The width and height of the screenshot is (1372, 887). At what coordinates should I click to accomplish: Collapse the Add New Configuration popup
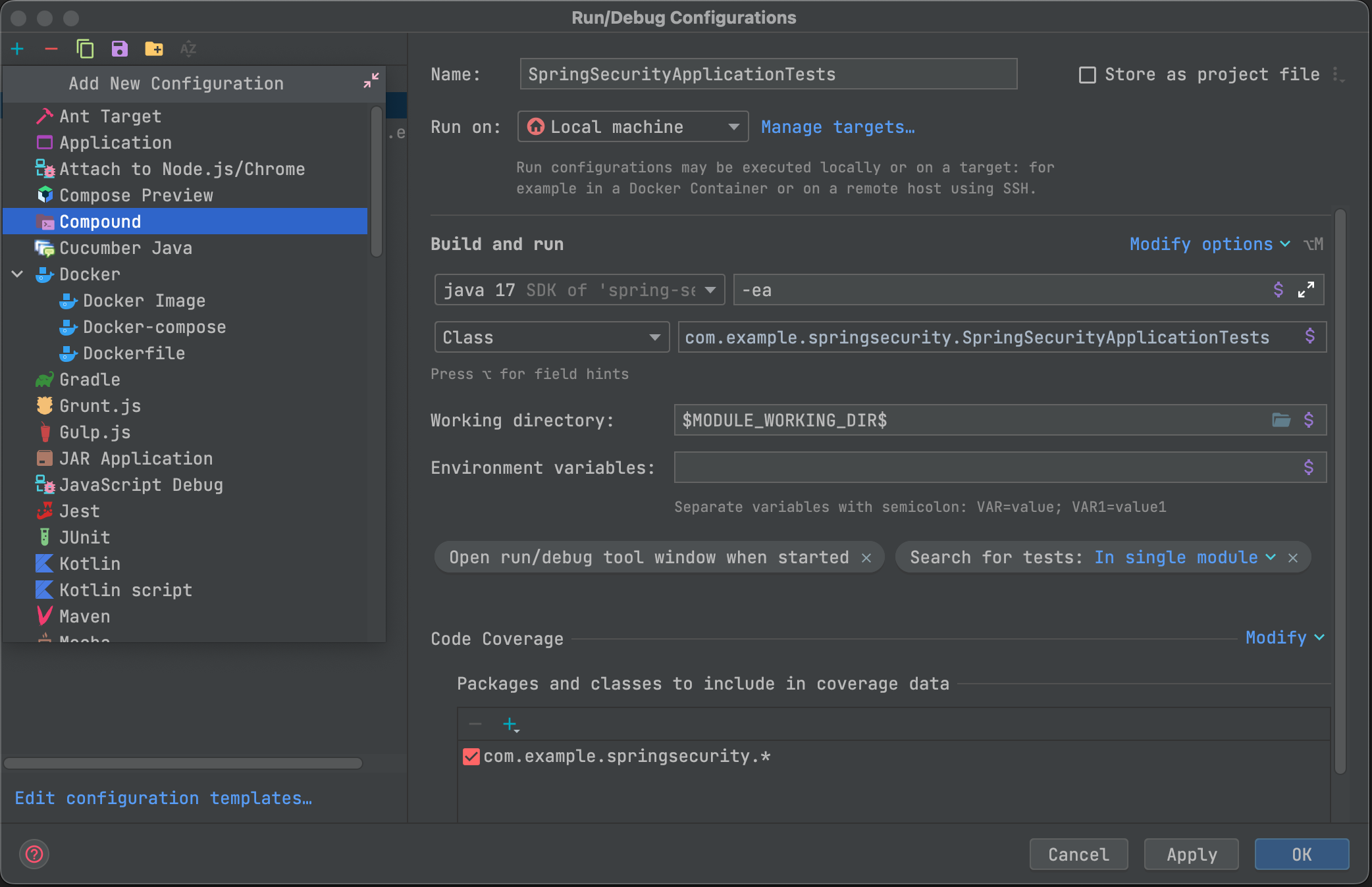click(x=371, y=81)
